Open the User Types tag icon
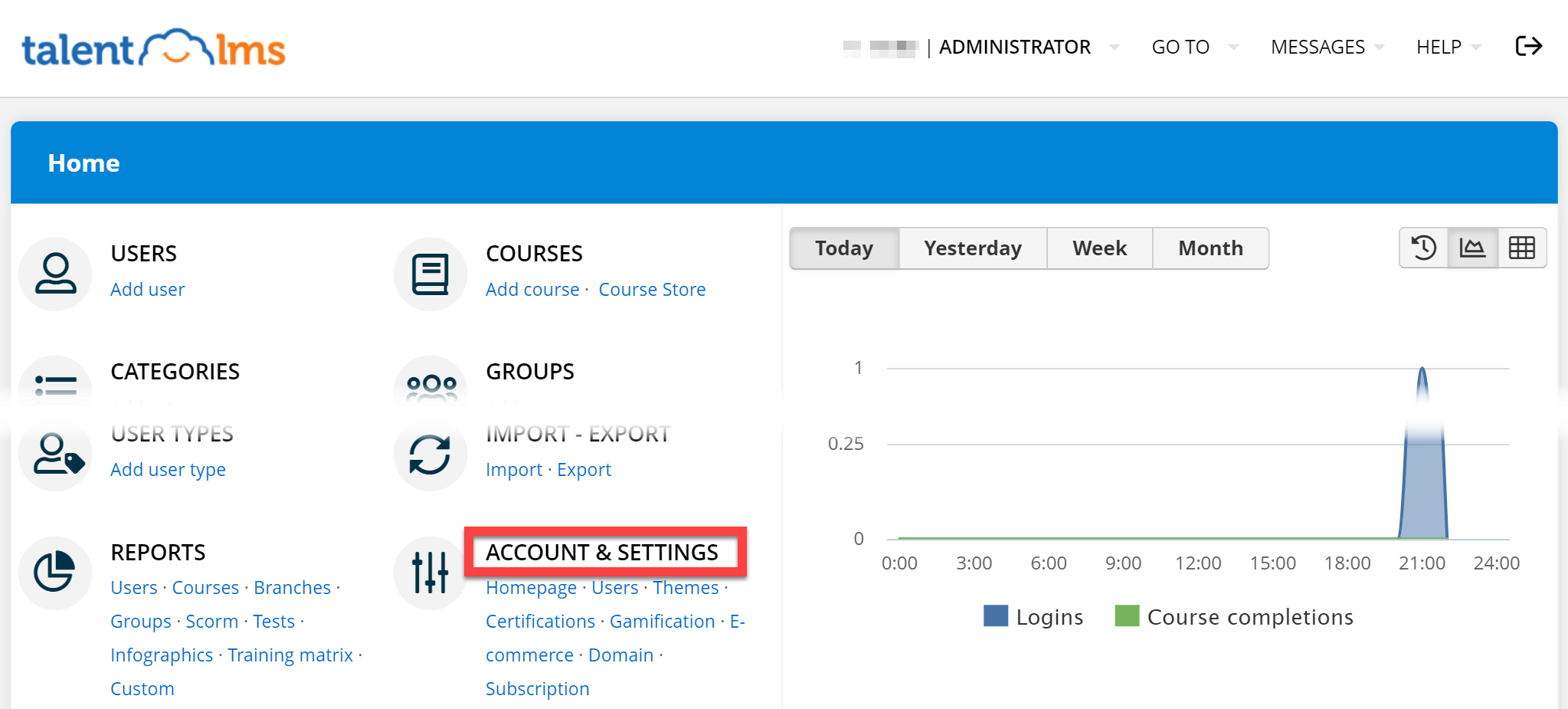 (55, 454)
